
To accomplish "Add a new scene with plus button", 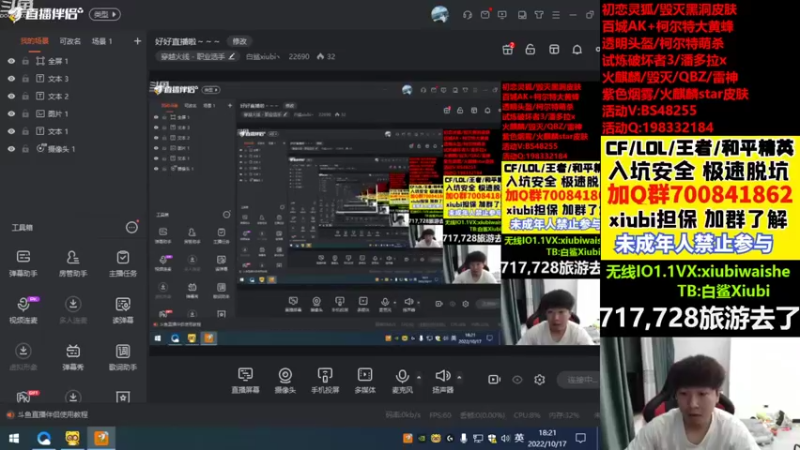I will 137,41.
